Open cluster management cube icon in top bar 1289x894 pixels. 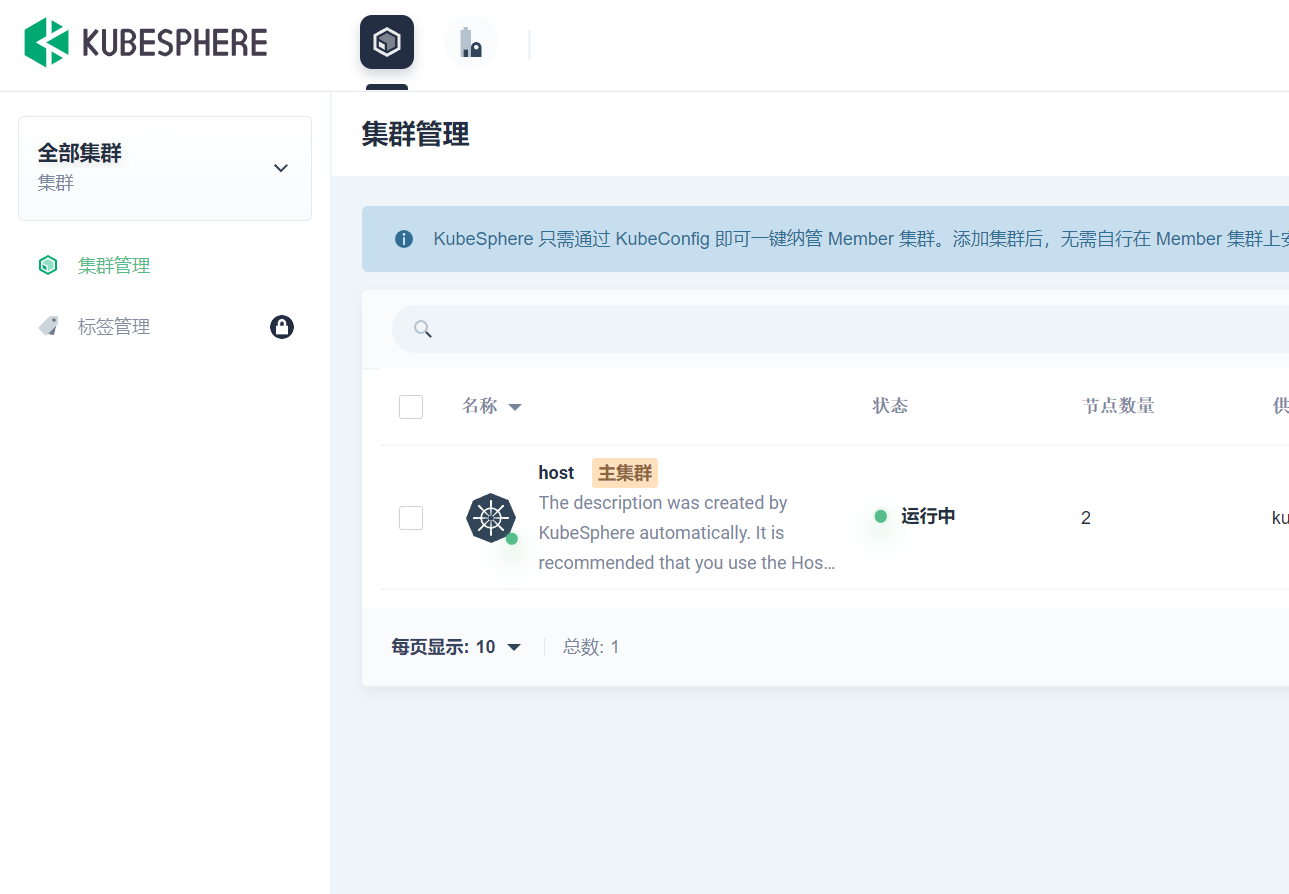click(x=387, y=42)
